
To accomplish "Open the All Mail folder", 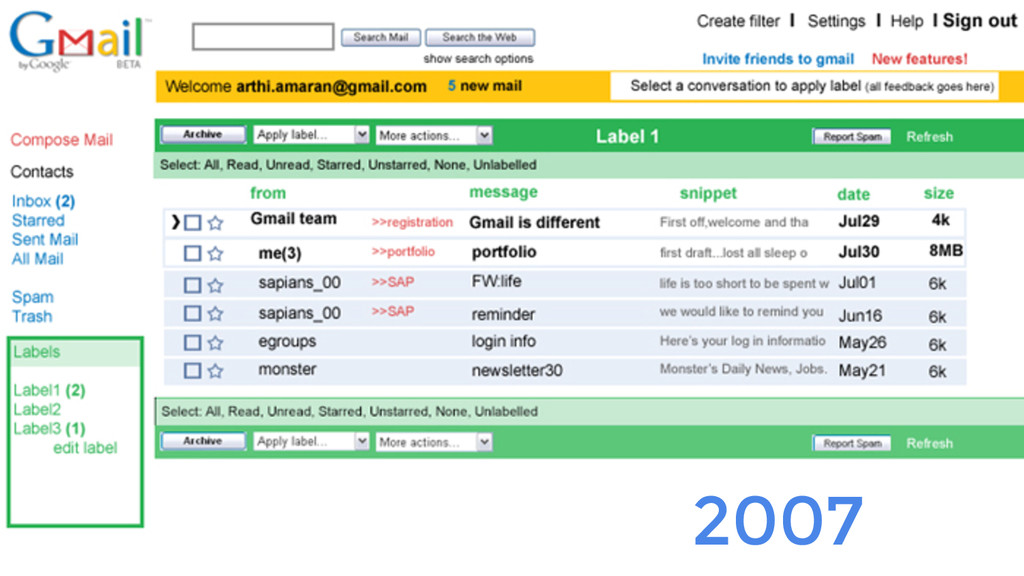I will pyautogui.click(x=37, y=259).
